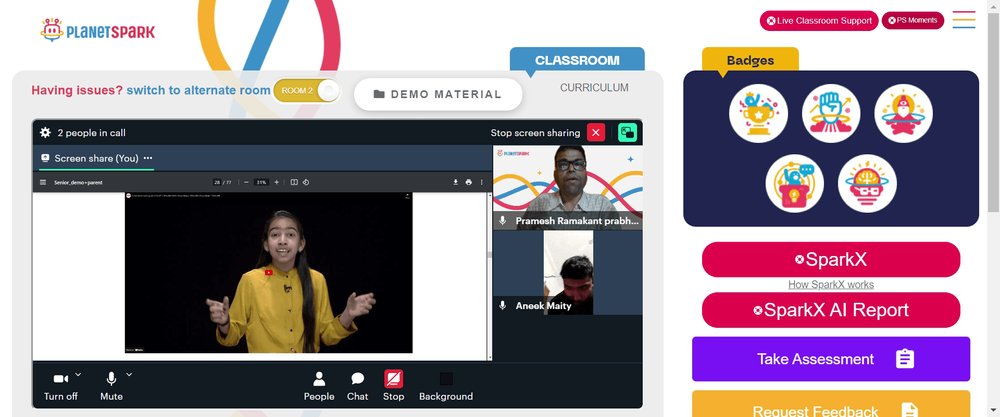
Task: Select the Screen share (You) tab
Action: (x=96, y=158)
